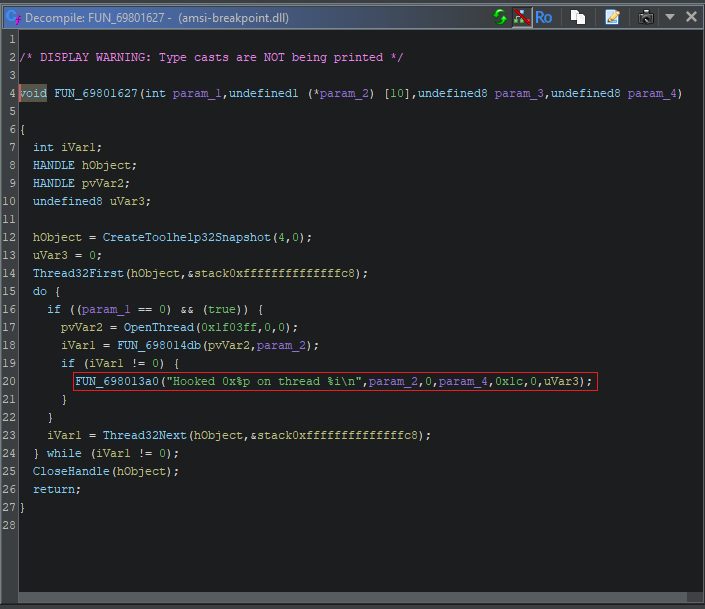Click the return statement

[x=57, y=489]
